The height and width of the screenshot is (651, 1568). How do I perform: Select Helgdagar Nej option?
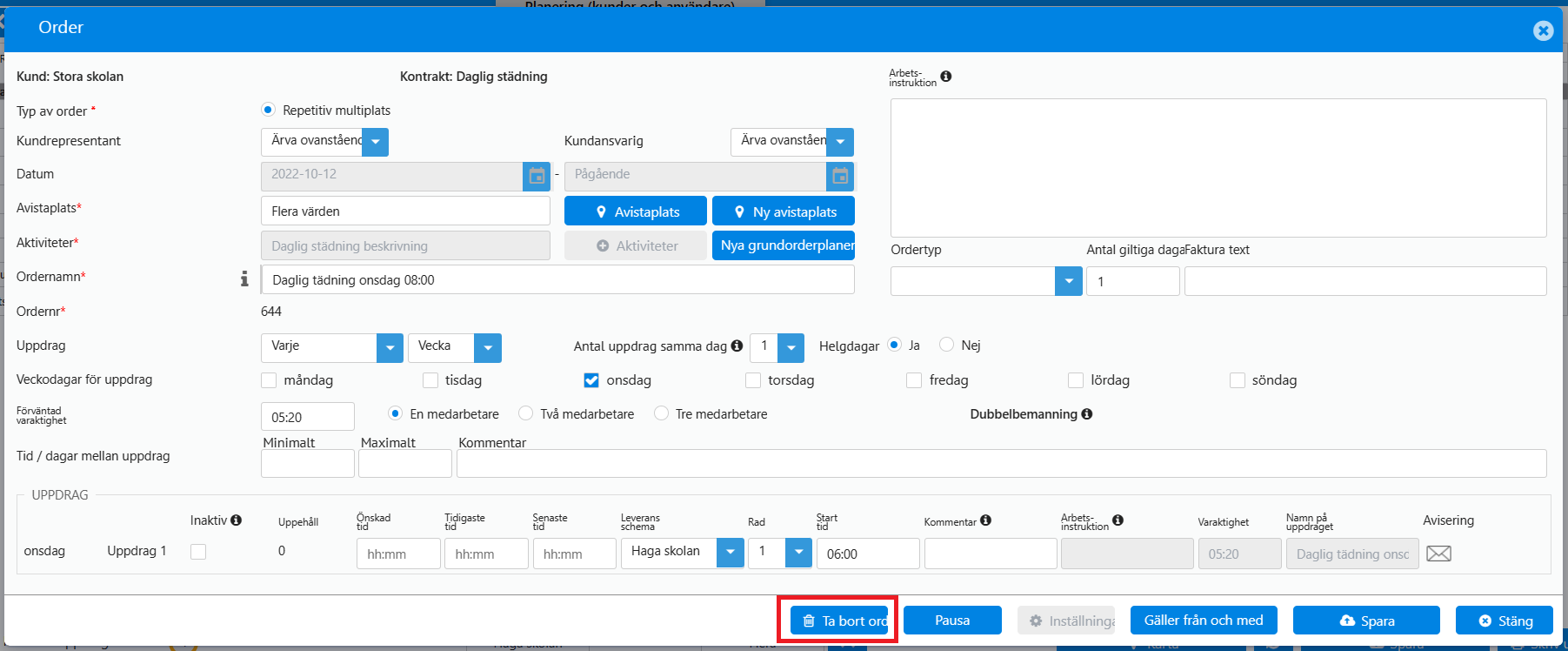click(947, 345)
